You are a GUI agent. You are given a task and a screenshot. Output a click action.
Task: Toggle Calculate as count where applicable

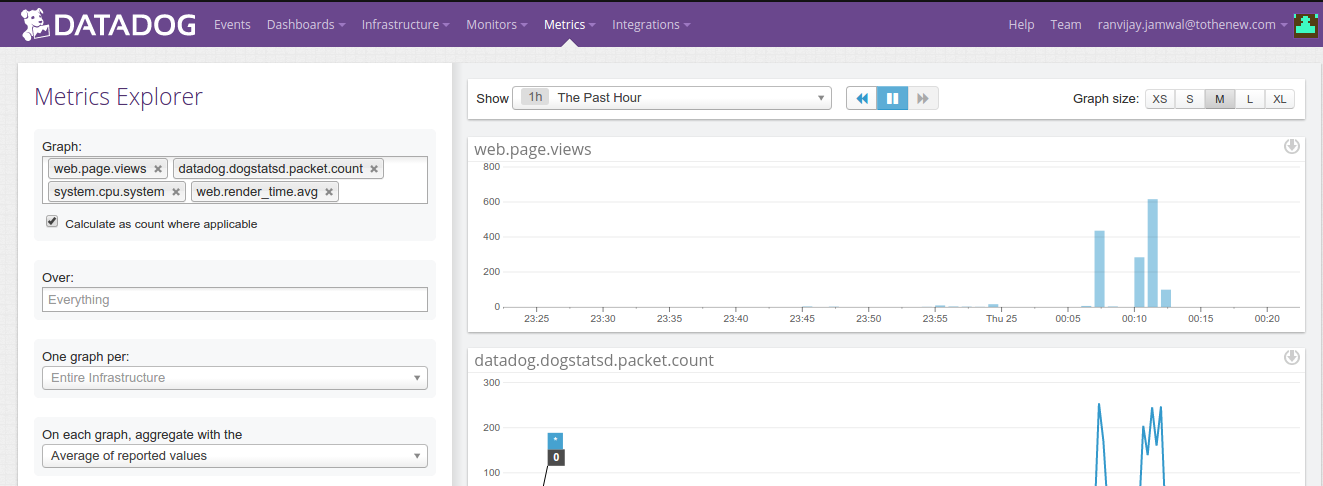[x=52, y=222]
